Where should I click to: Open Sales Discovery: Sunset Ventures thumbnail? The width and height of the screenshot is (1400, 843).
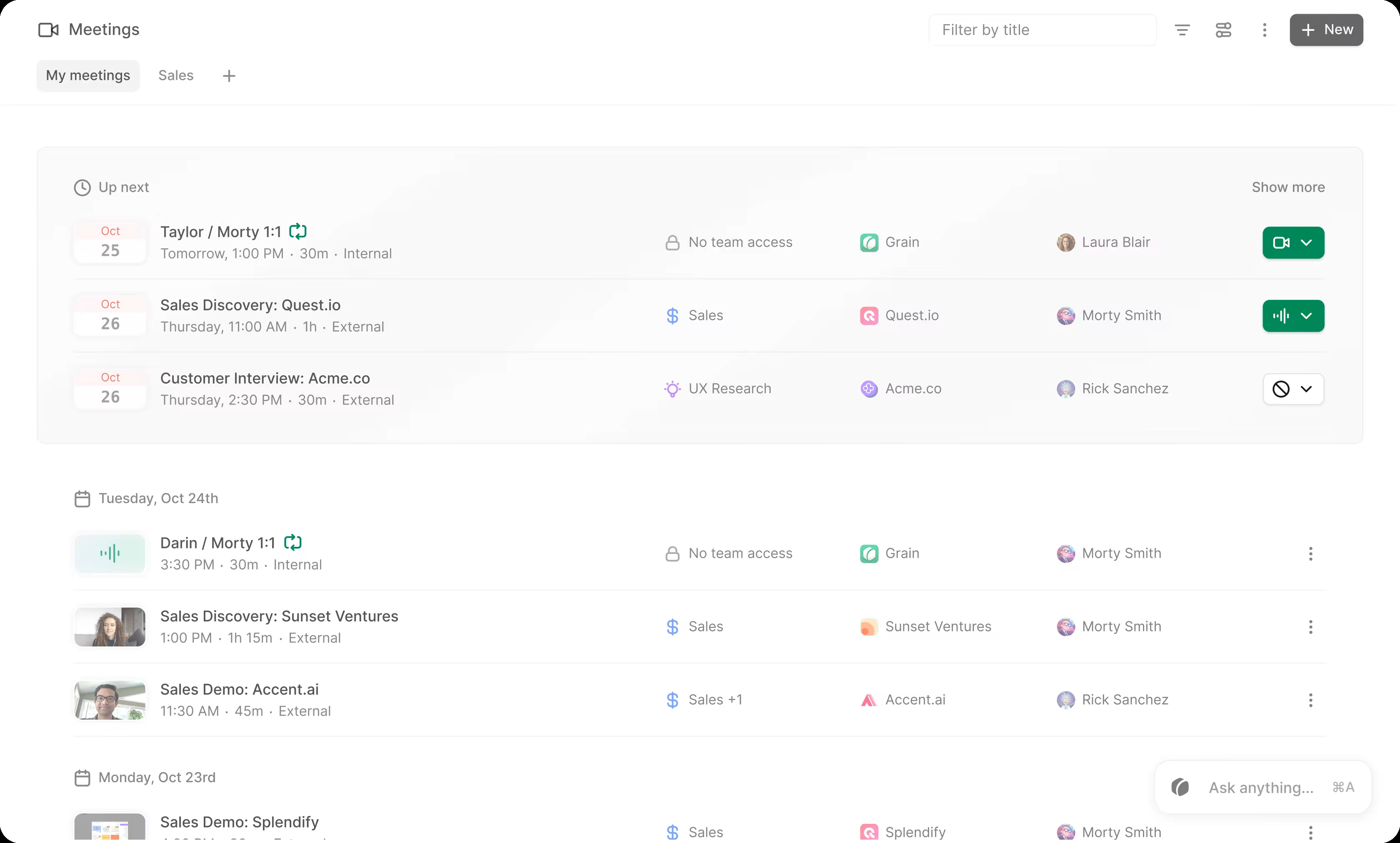pos(110,627)
